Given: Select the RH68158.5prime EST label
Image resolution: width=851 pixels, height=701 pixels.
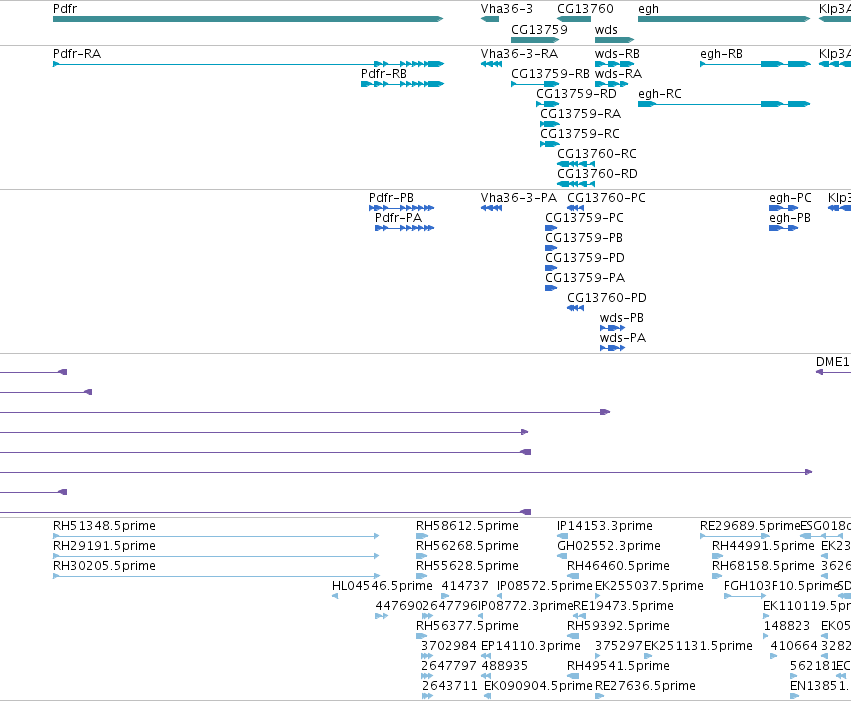Looking at the screenshot, I should 763,566.
